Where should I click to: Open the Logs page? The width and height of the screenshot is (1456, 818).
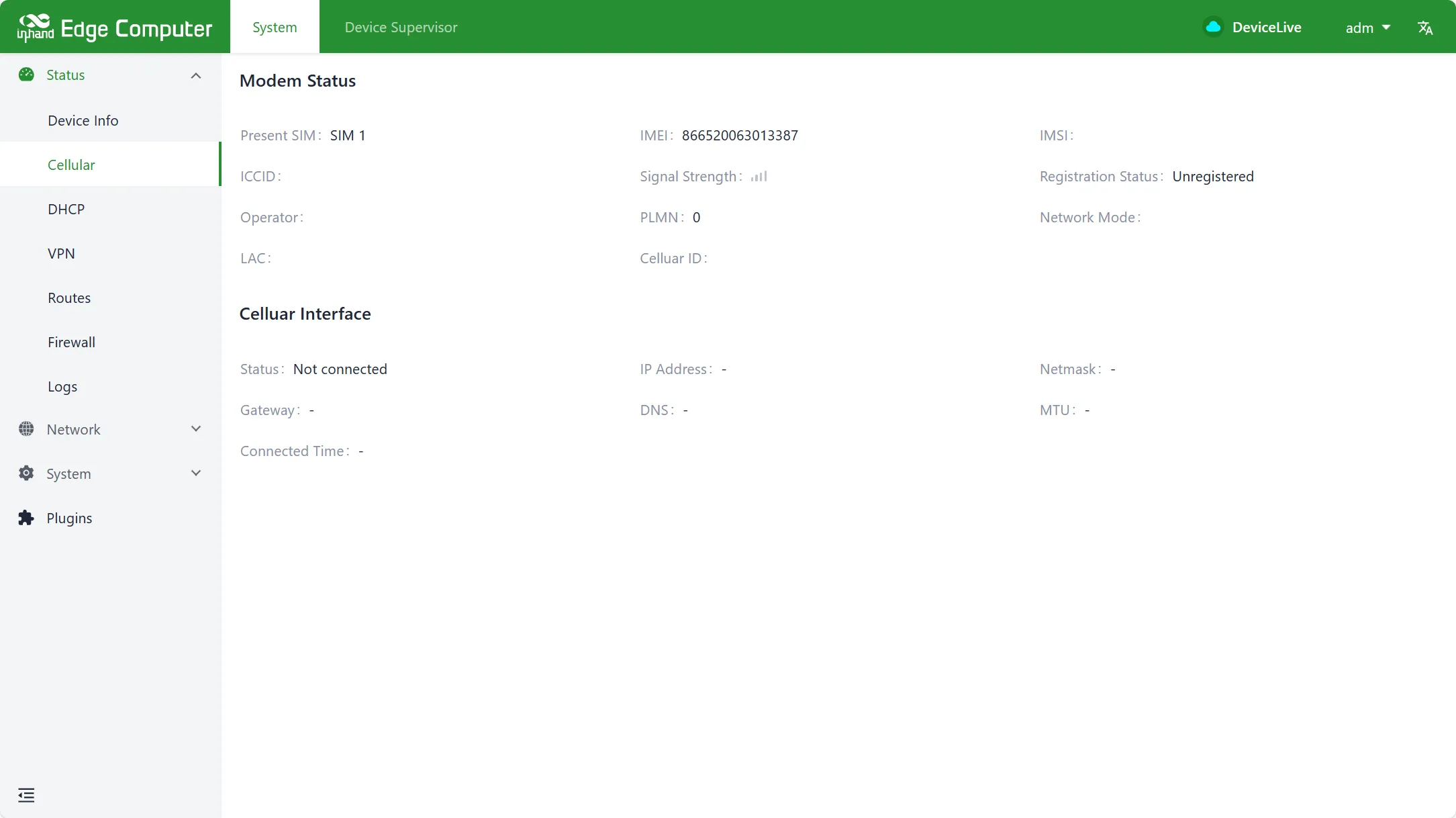tap(110, 386)
